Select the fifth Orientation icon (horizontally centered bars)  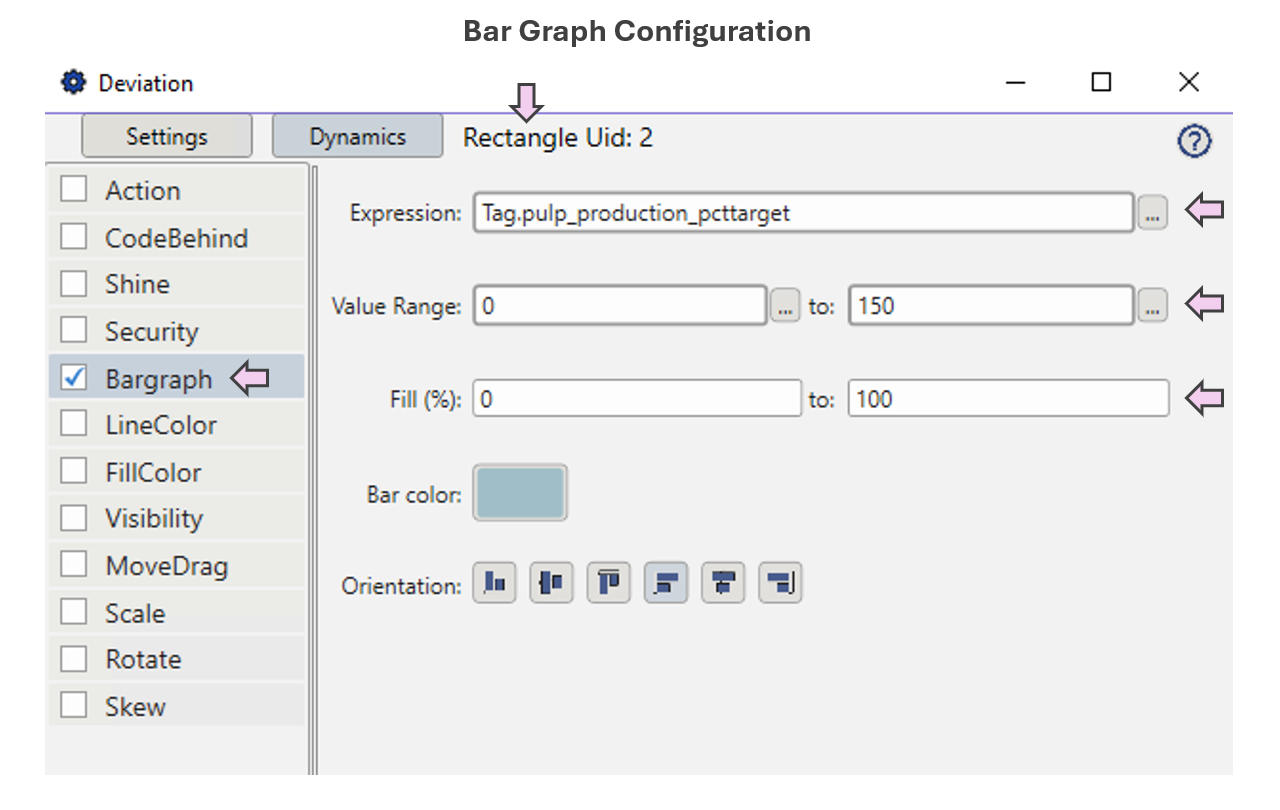click(x=724, y=584)
